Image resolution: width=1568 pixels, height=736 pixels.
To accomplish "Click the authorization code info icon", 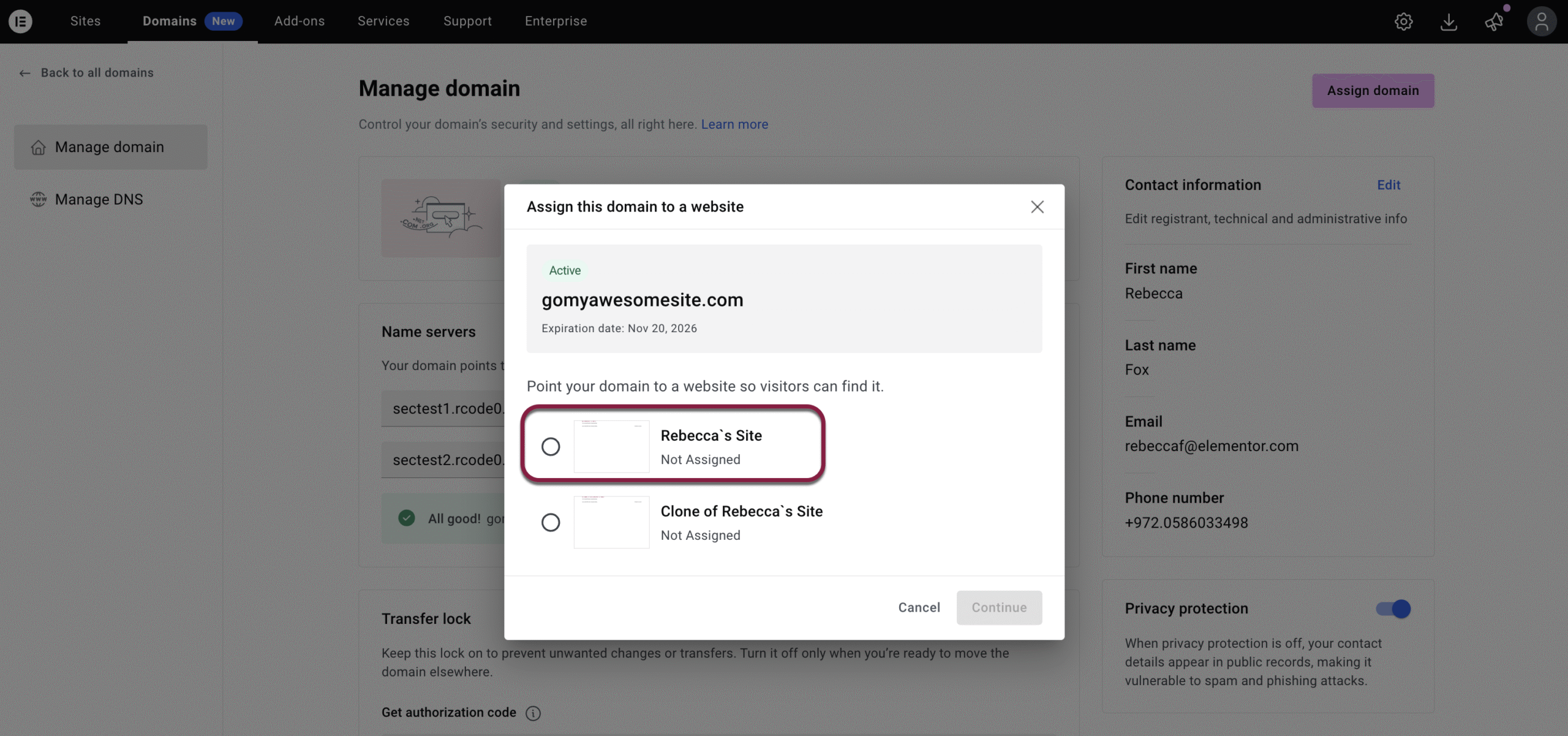I will [x=533, y=713].
